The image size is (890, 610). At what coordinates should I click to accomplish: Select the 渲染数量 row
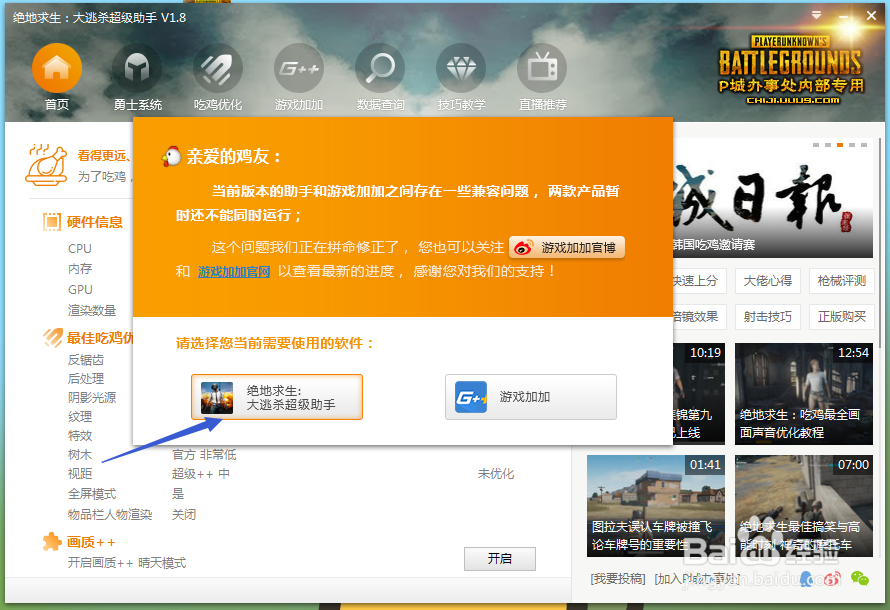point(92,310)
